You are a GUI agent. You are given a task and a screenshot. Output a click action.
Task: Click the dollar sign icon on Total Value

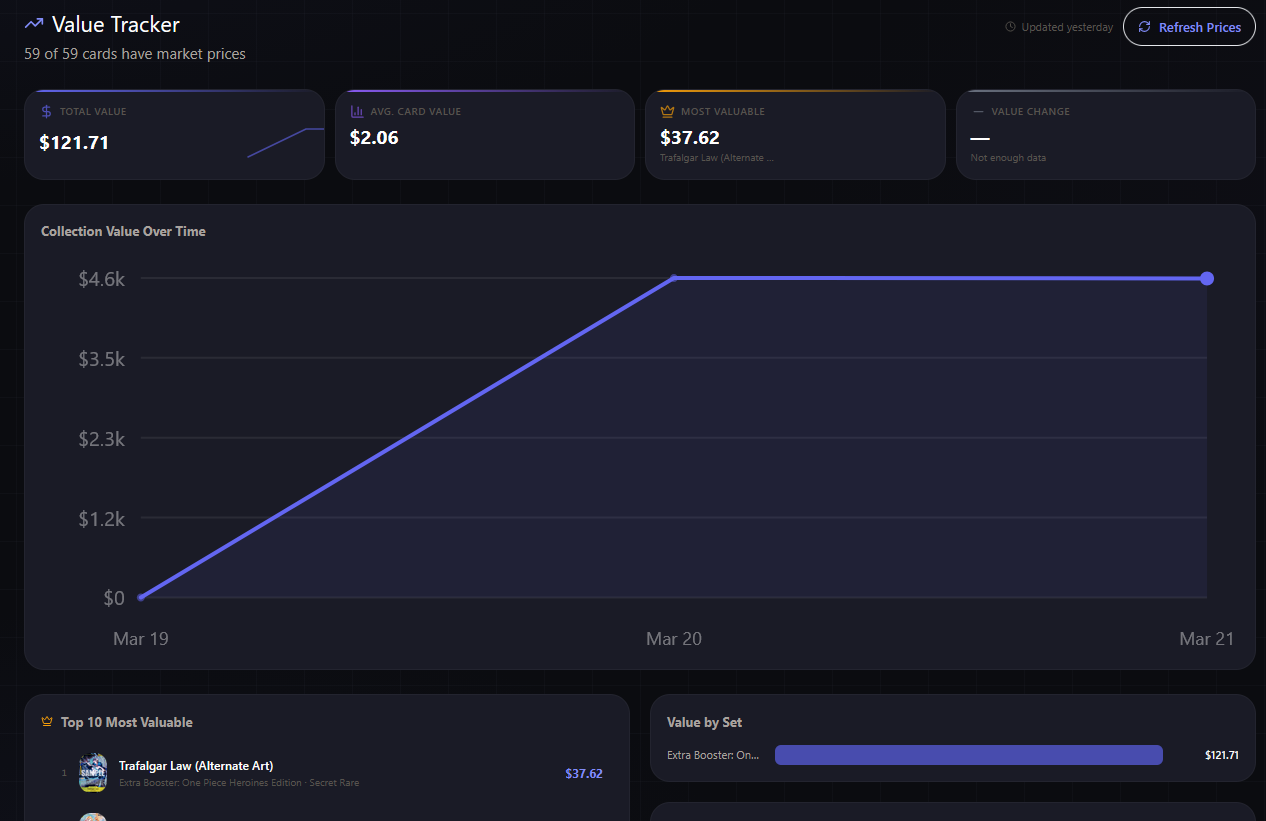[46, 112]
